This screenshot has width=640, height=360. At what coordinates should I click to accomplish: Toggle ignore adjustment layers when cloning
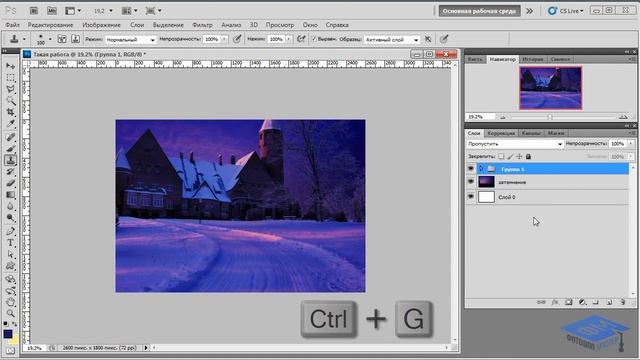(x=428, y=39)
